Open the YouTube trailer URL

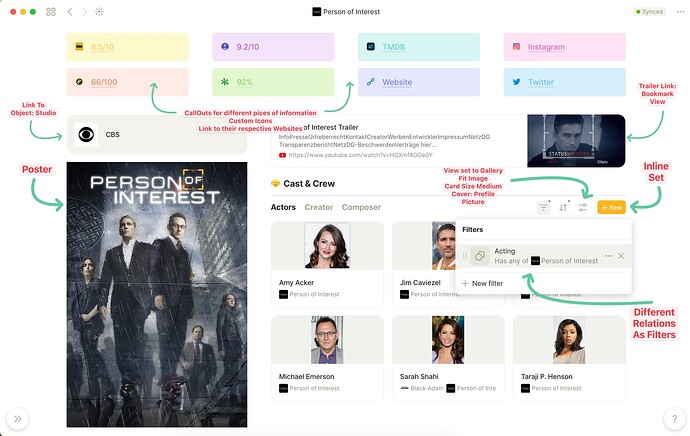[x=360, y=155]
